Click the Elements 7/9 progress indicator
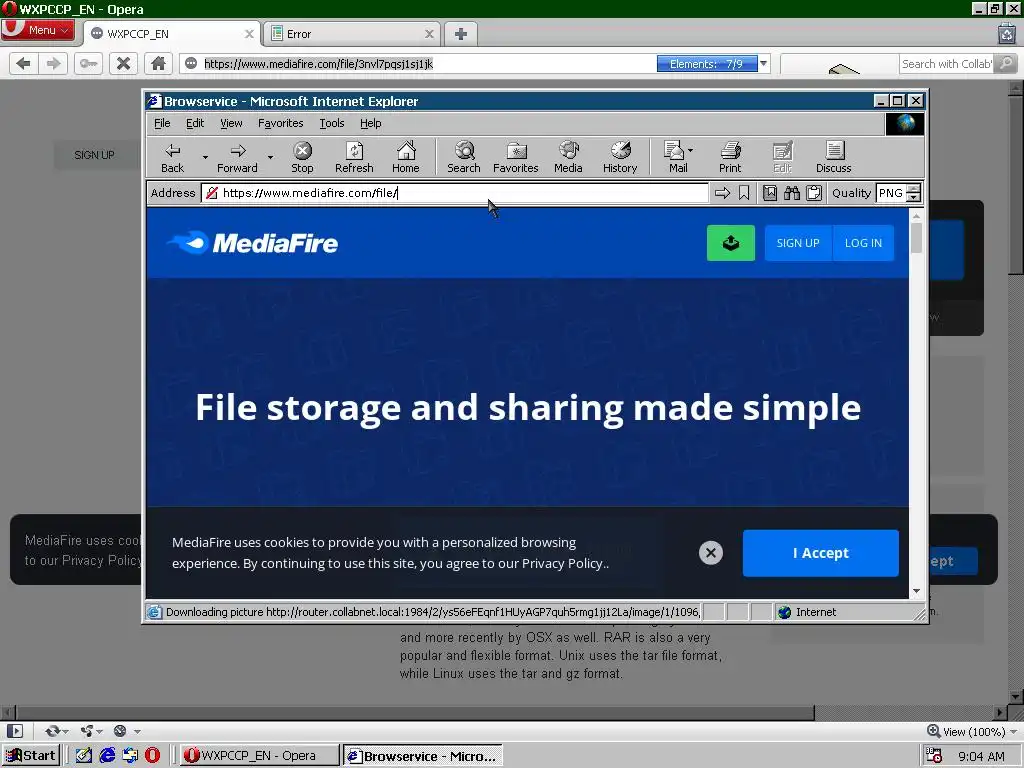 point(707,63)
